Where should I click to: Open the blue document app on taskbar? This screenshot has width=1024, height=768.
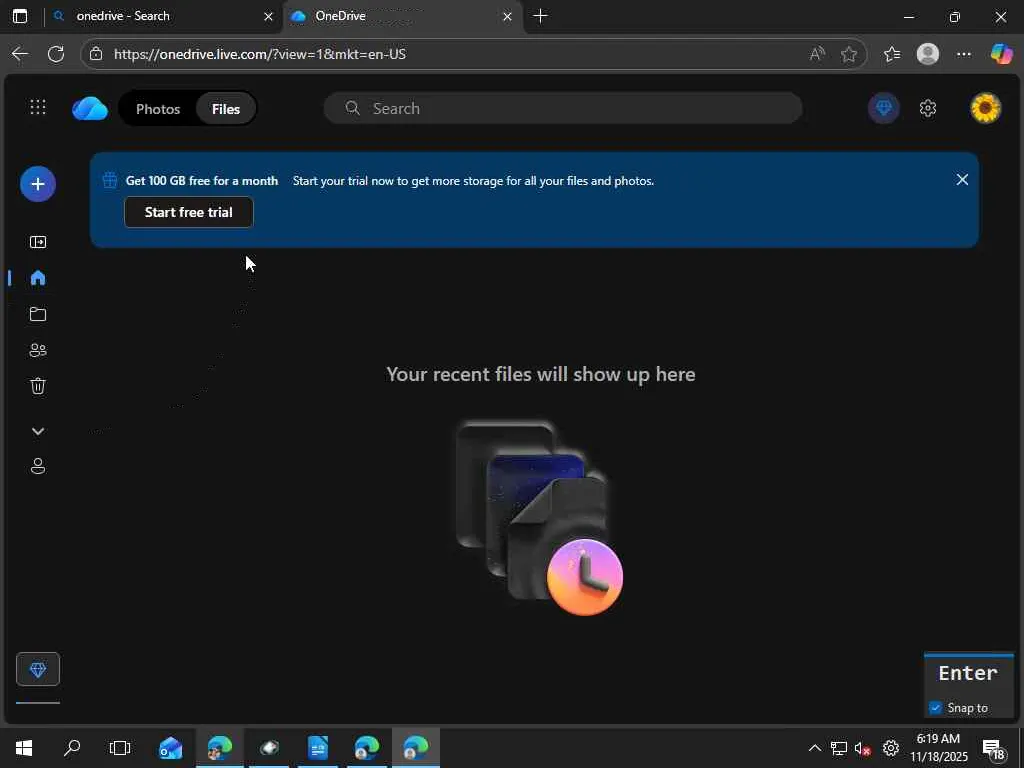coord(318,748)
